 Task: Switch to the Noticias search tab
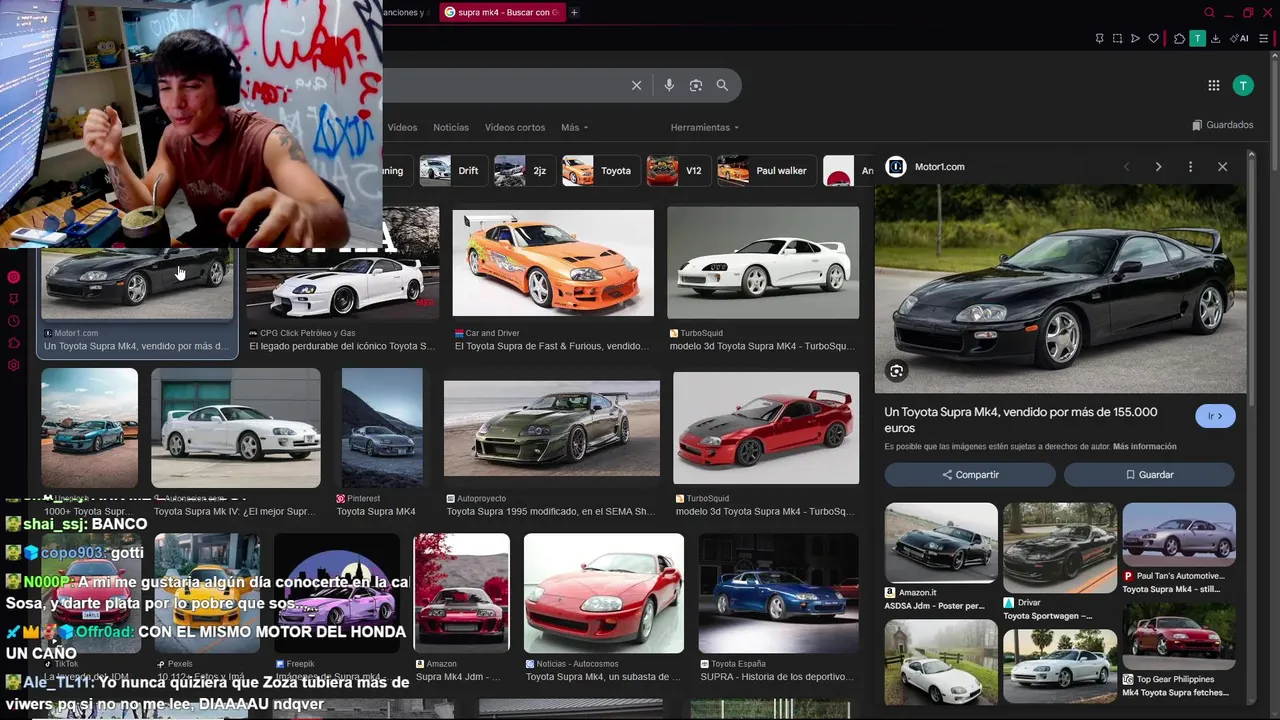pos(451,127)
